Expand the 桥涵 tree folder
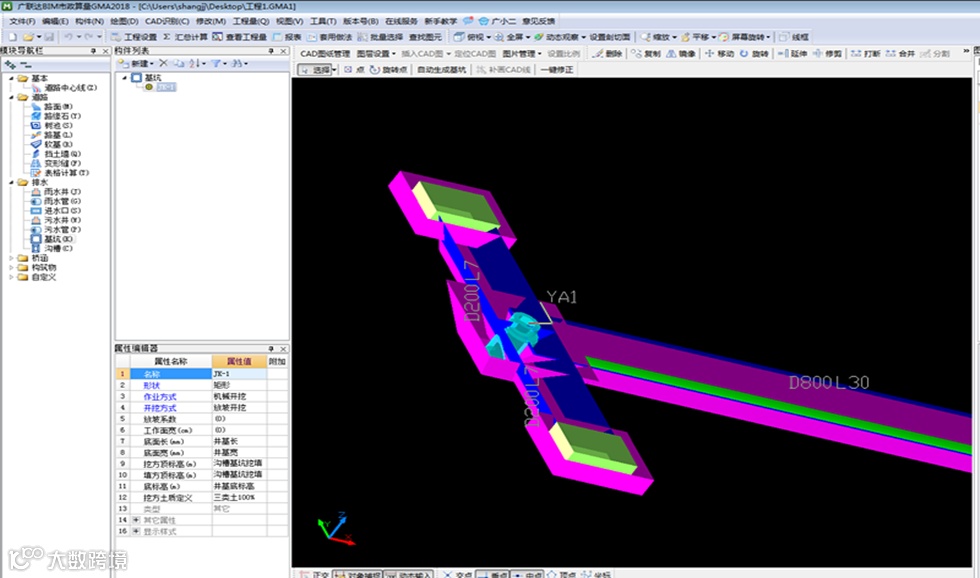Image resolution: width=980 pixels, height=578 pixels. (x=12, y=258)
